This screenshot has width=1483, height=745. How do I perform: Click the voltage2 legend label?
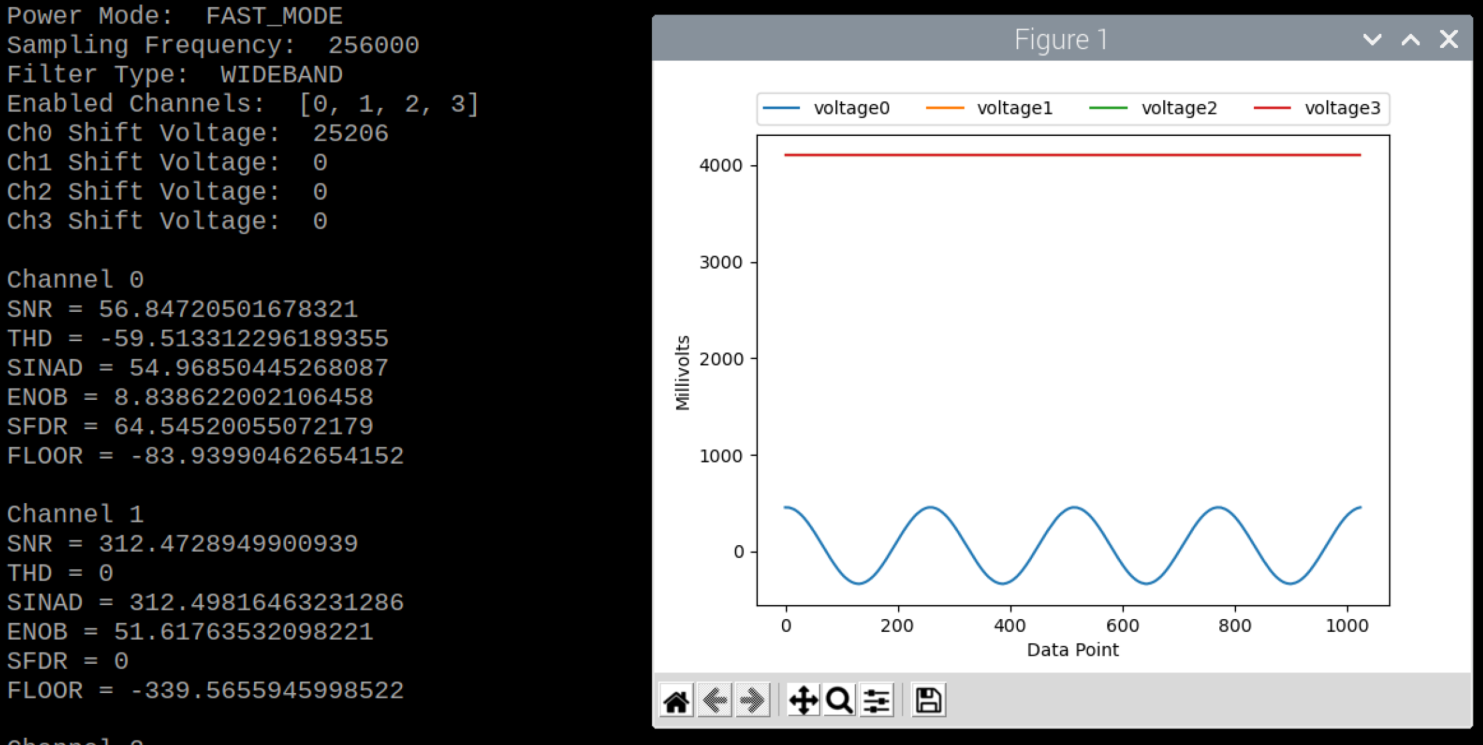click(x=1179, y=108)
